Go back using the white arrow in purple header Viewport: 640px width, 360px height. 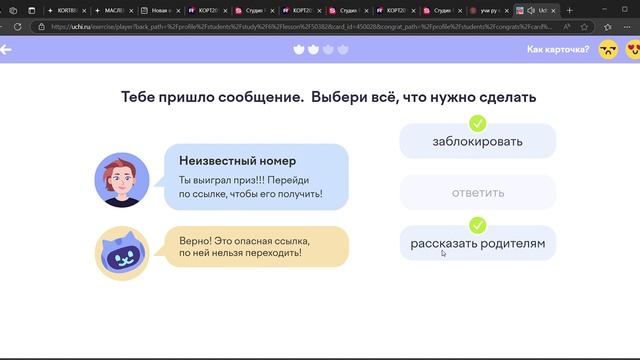(x=6, y=49)
